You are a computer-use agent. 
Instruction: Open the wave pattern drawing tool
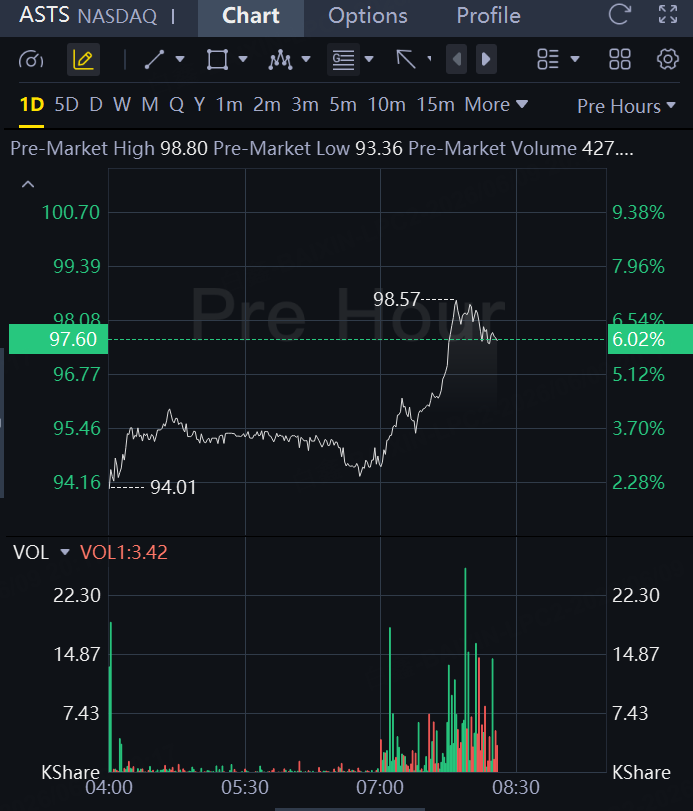[x=280, y=59]
